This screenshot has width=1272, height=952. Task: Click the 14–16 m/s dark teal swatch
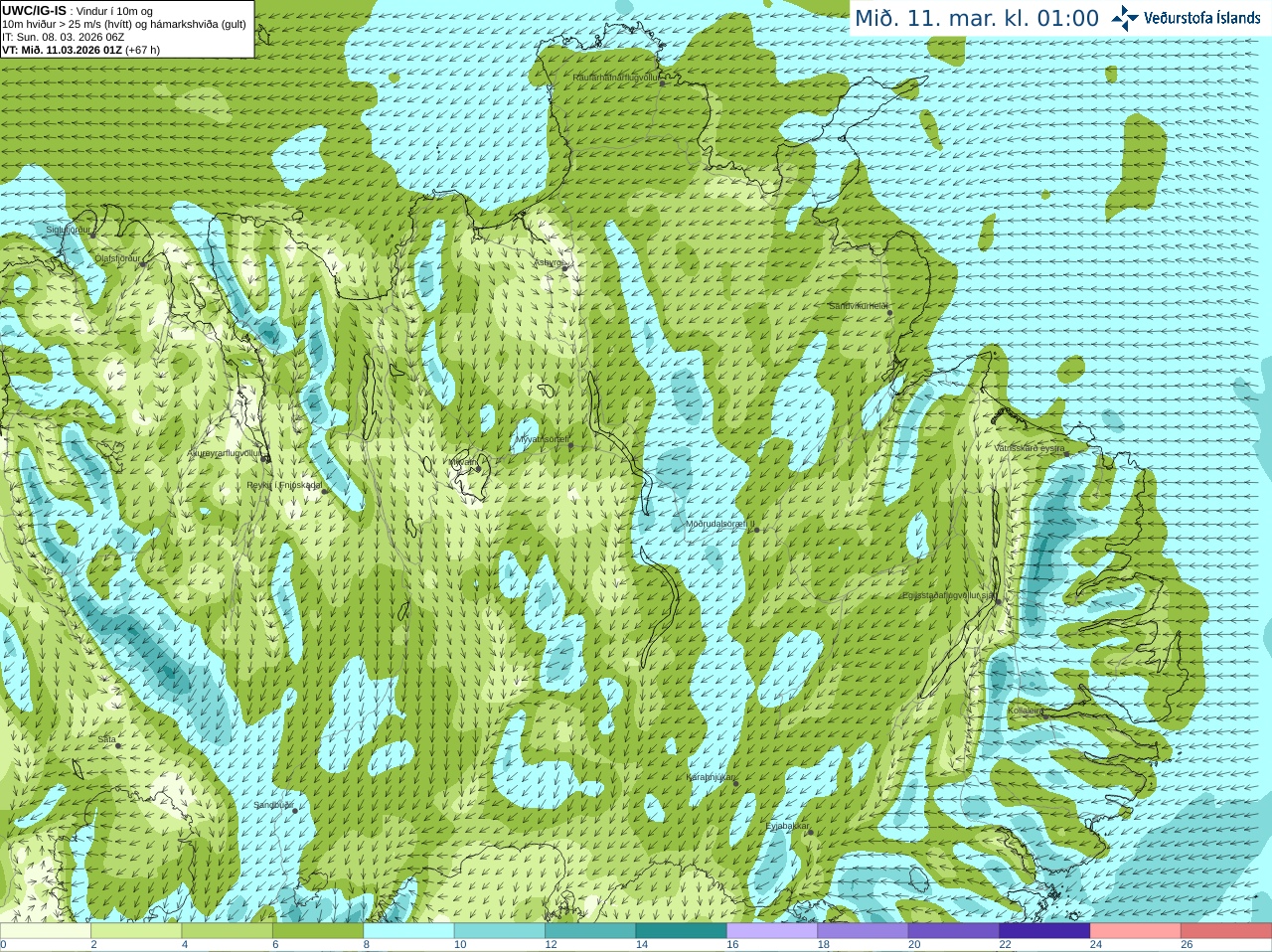(x=682, y=931)
